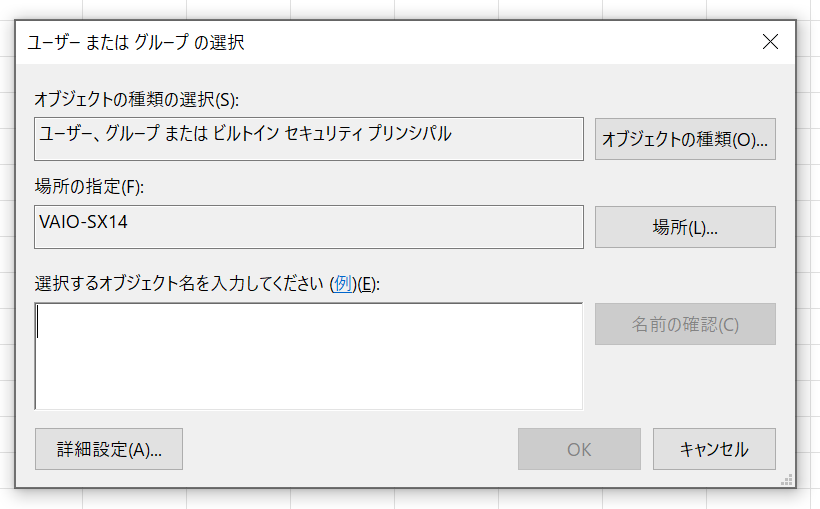Image resolution: width=820 pixels, height=509 pixels.
Task: Open the 例 examples link
Action: 343,284
